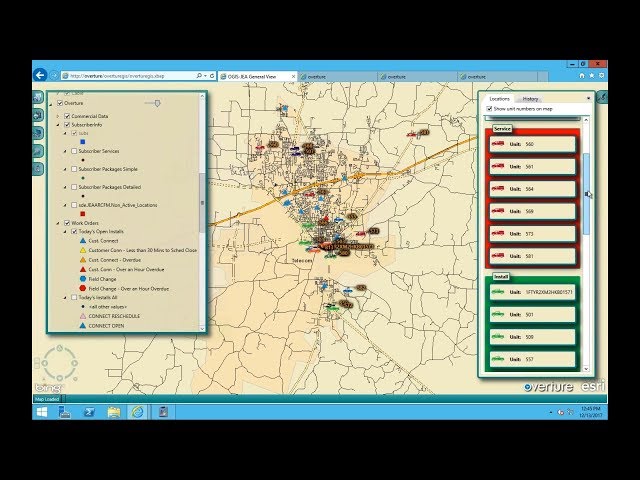Toggle the Commercial Data checkbox
Image resolution: width=640 pixels, height=480 pixels.
pos(67,116)
